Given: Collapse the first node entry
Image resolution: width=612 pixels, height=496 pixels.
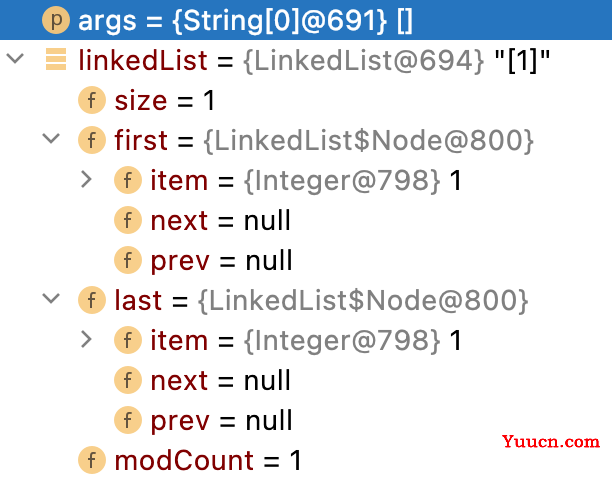Looking at the screenshot, I should coord(51,139).
